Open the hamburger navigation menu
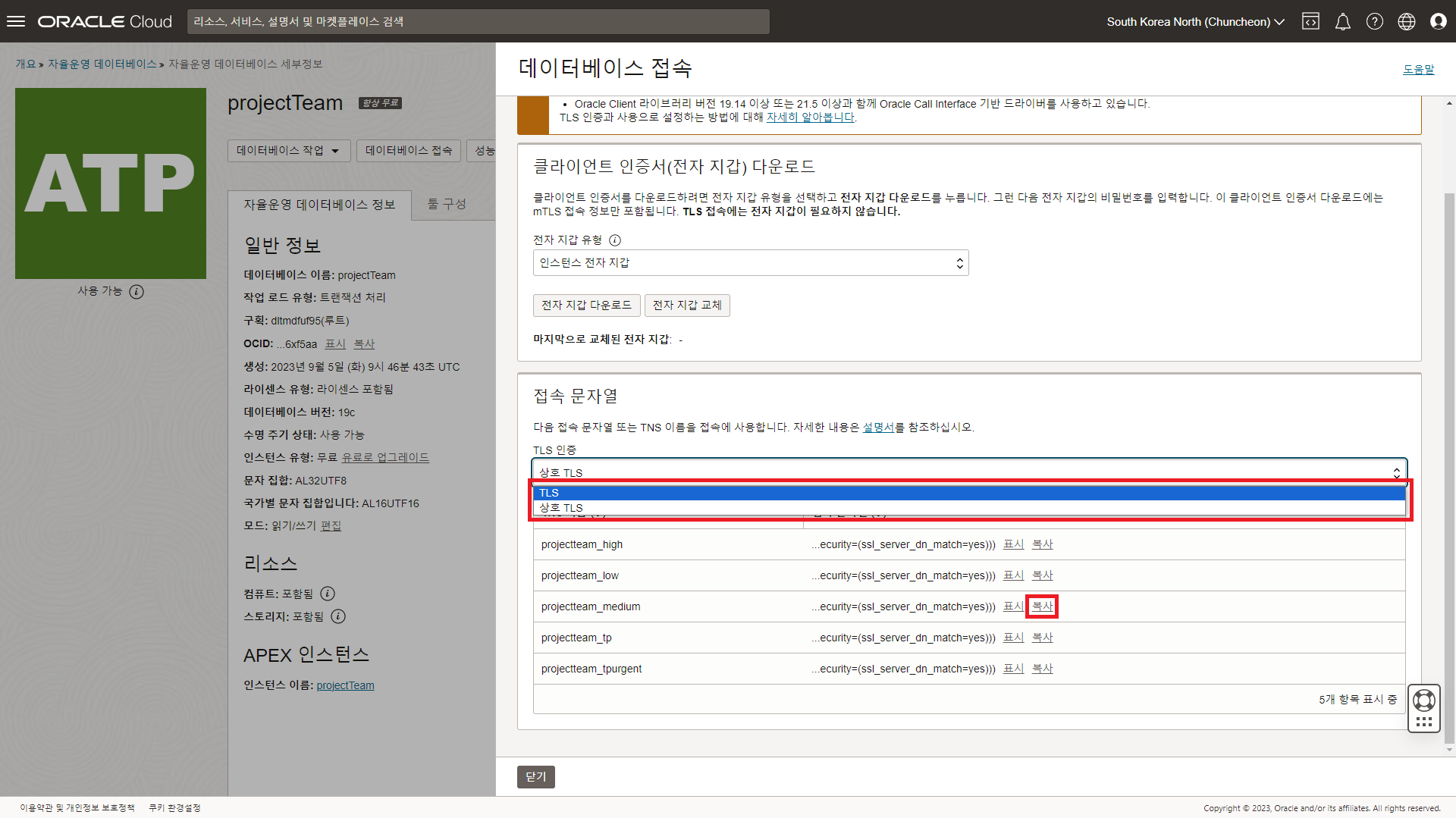This screenshot has width=1456, height=818. click(x=16, y=21)
